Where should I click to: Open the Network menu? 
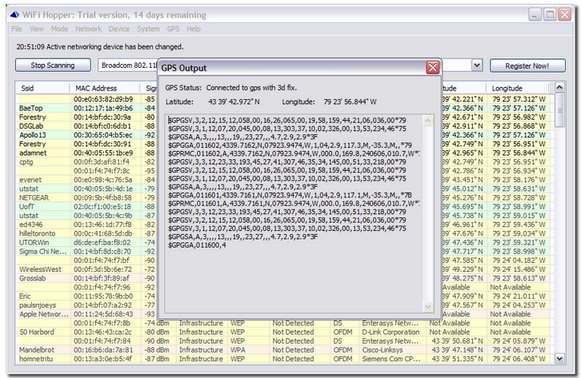[x=88, y=29]
